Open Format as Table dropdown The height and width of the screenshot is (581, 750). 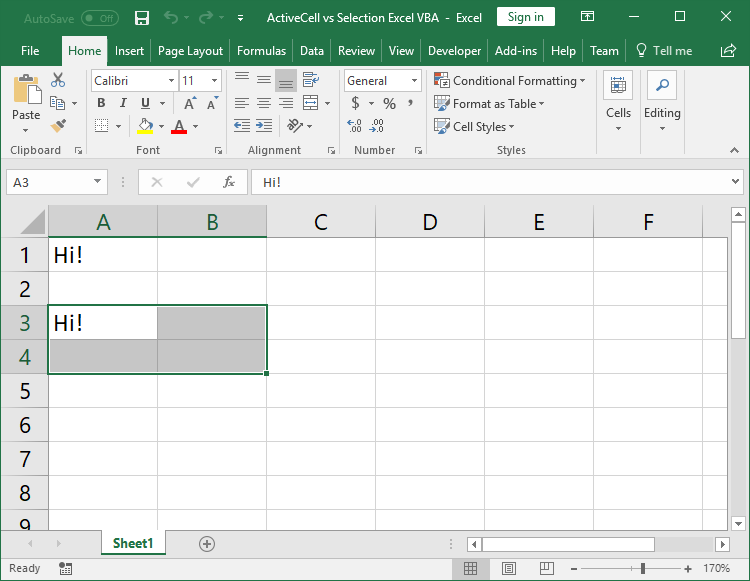(x=489, y=103)
